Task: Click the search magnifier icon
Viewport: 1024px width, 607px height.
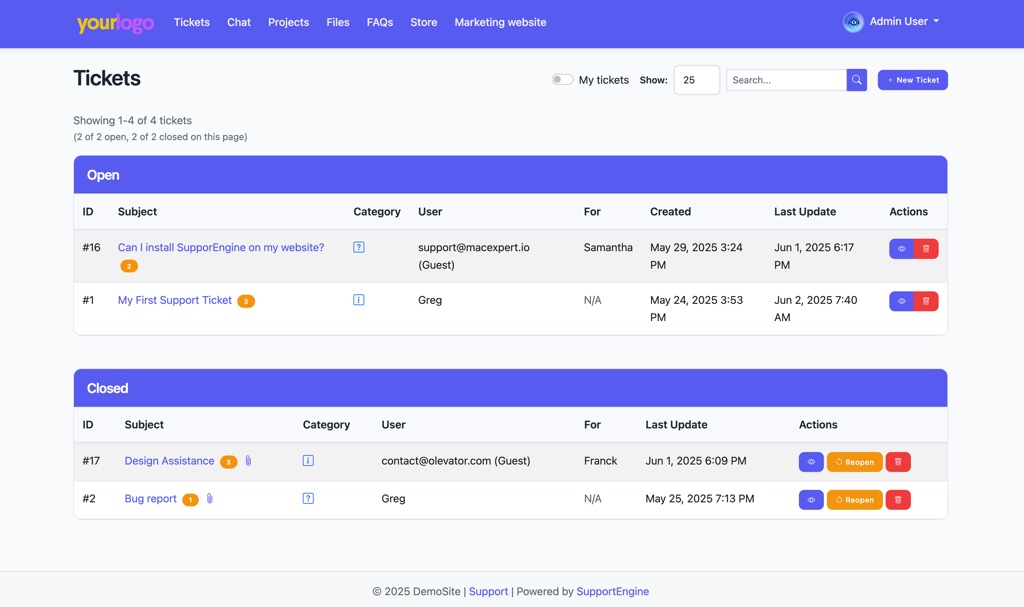Action: [x=856, y=79]
